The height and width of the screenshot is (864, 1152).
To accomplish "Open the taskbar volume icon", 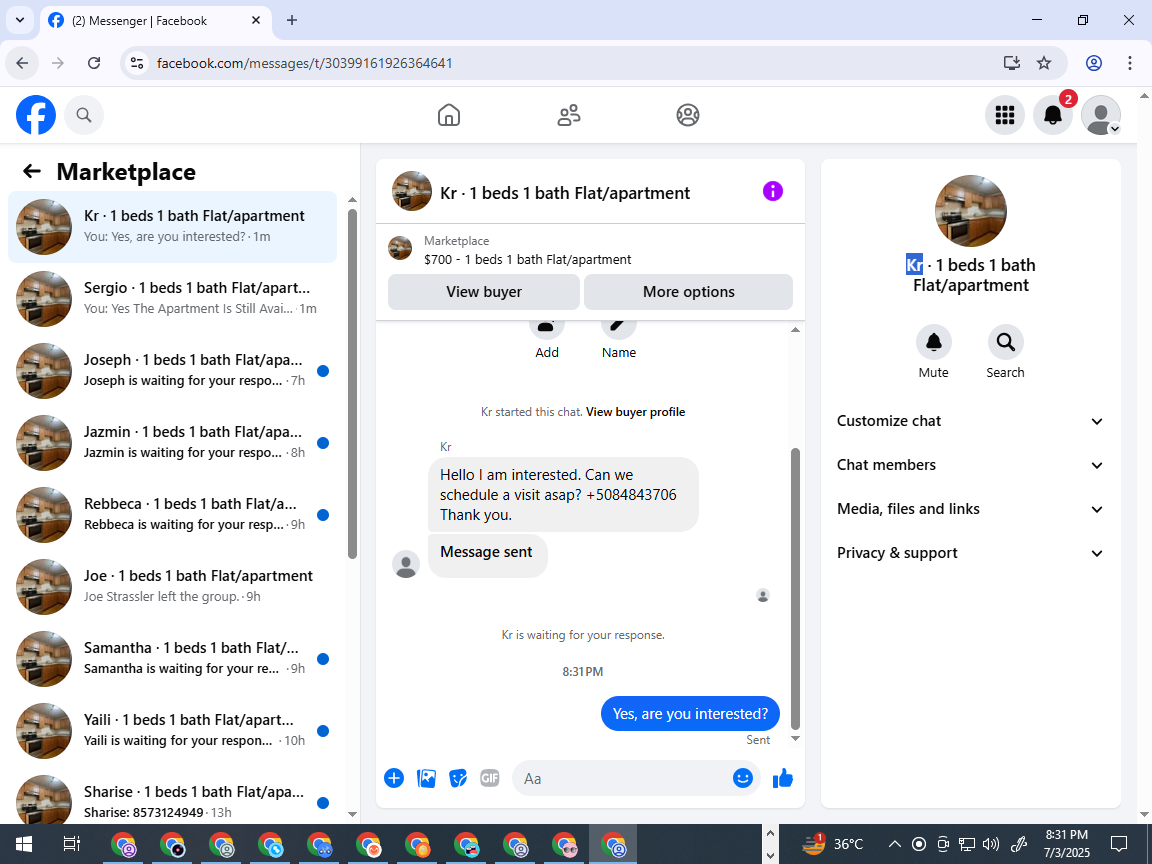I will [991, 844].
